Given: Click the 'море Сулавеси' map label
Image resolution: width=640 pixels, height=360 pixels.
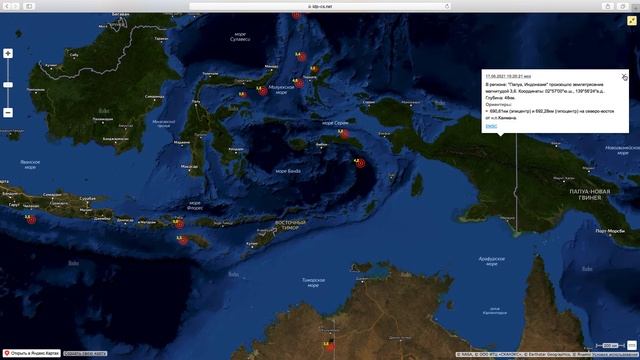Looking at the screenshot, I should [240, 37].
